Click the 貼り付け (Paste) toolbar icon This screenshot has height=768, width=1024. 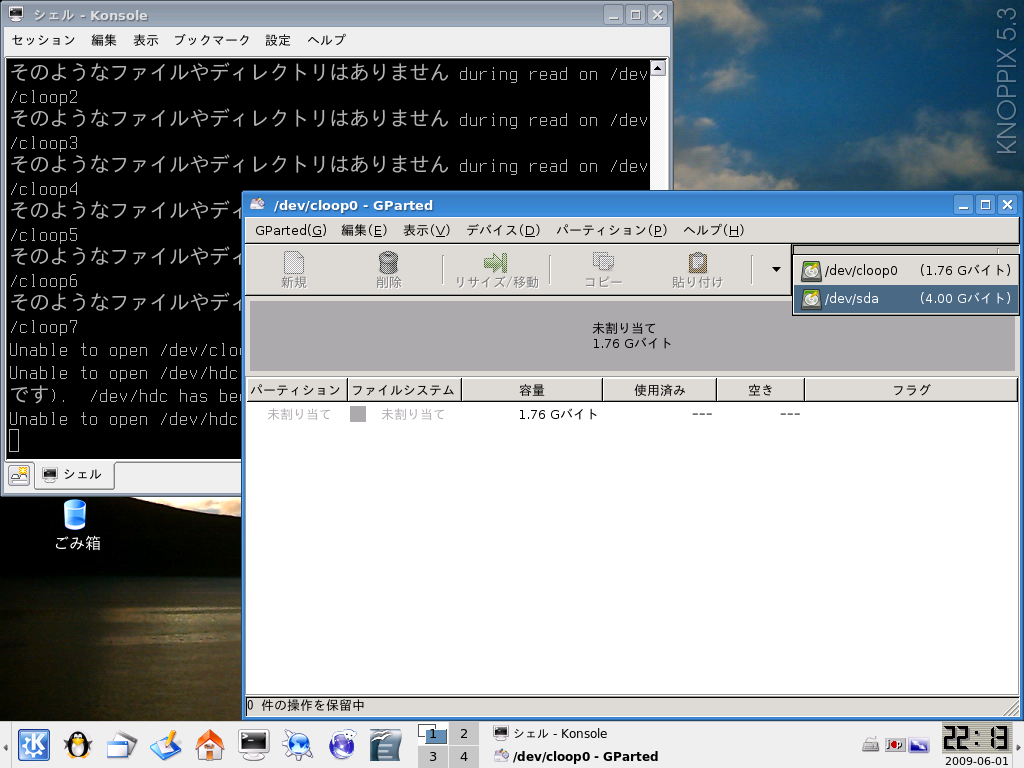[697, 270]
